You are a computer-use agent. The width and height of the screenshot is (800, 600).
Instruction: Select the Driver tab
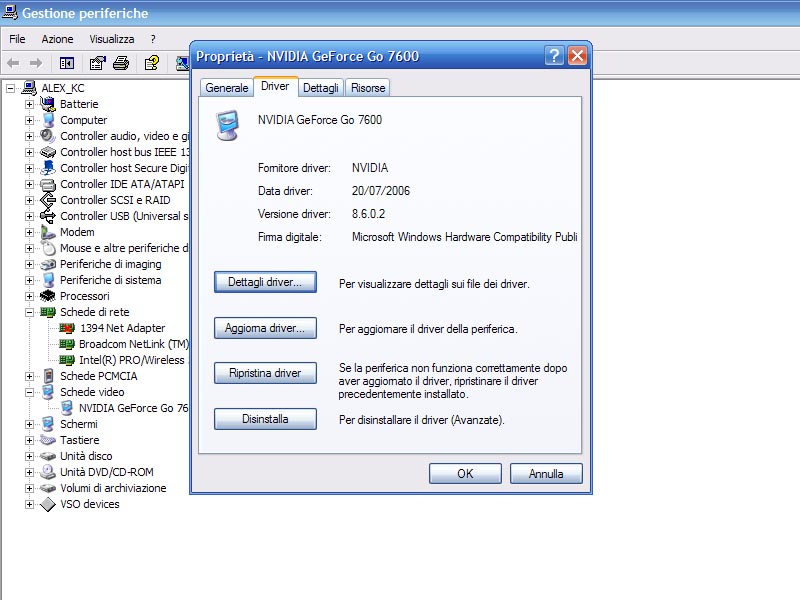tap(275, 86)
